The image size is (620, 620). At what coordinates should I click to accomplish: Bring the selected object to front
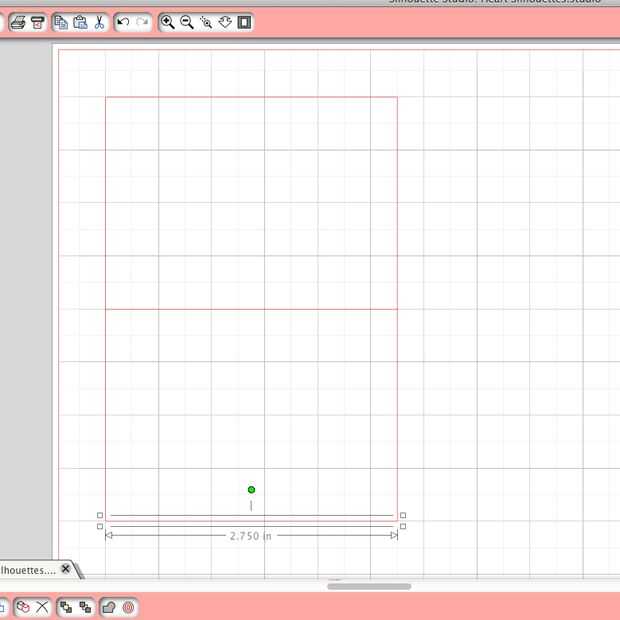click(66, 607)
